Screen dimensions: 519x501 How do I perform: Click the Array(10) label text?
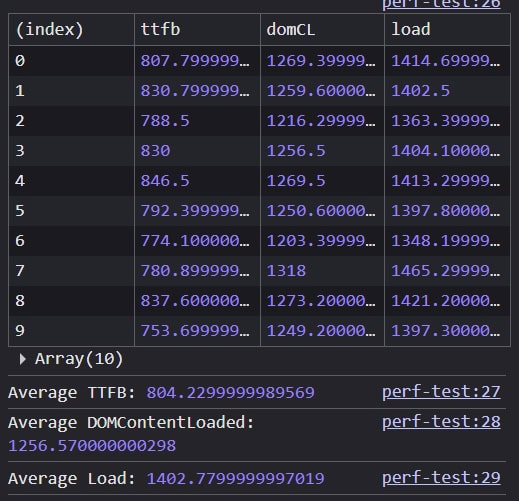(79, 359)
